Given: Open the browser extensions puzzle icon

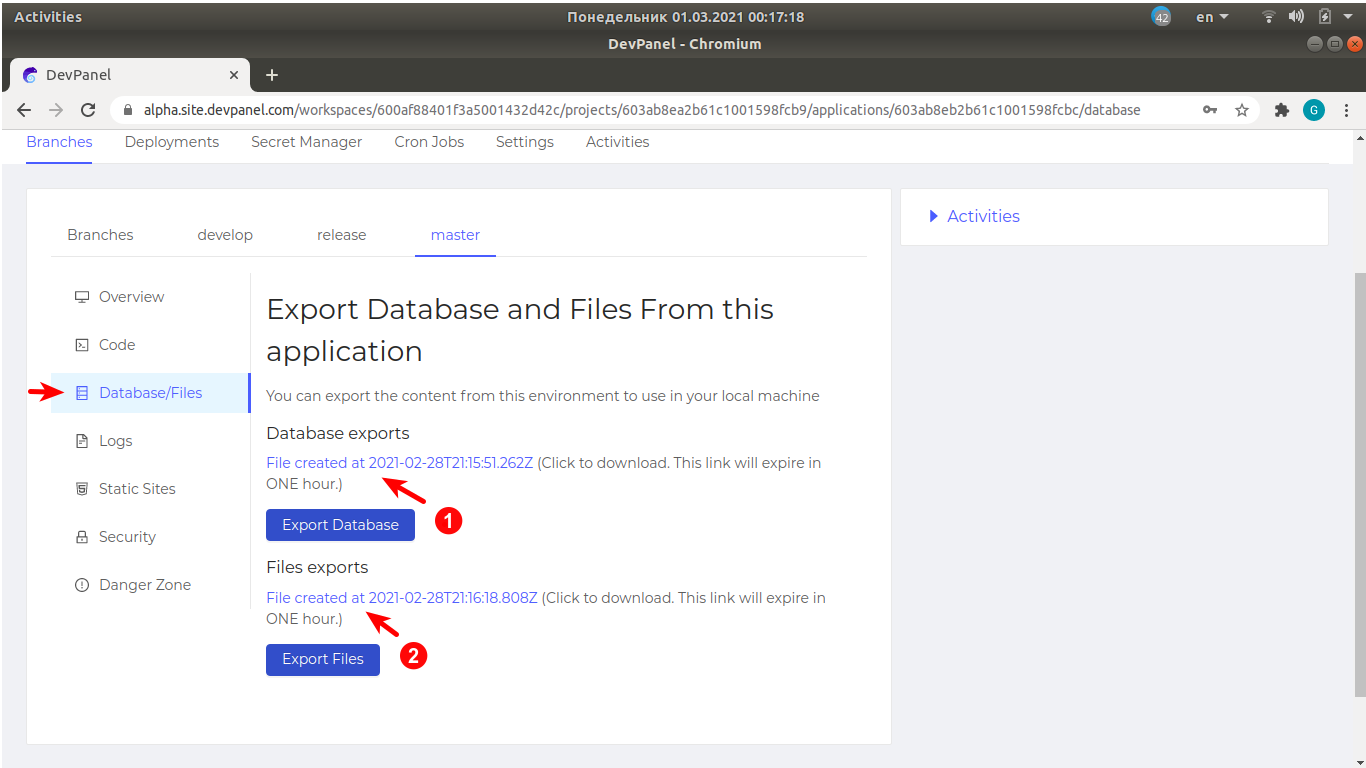Looking at the screenshot, I should click(1282, 110).
